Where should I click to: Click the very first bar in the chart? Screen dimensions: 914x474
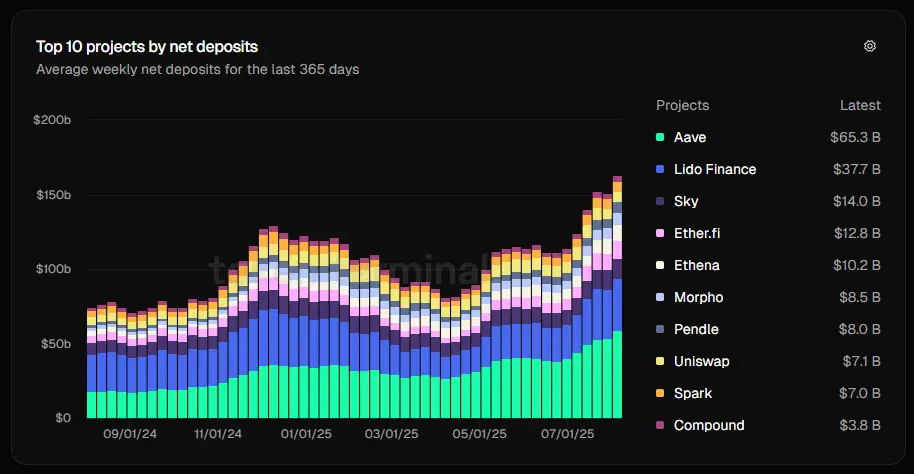92,363
